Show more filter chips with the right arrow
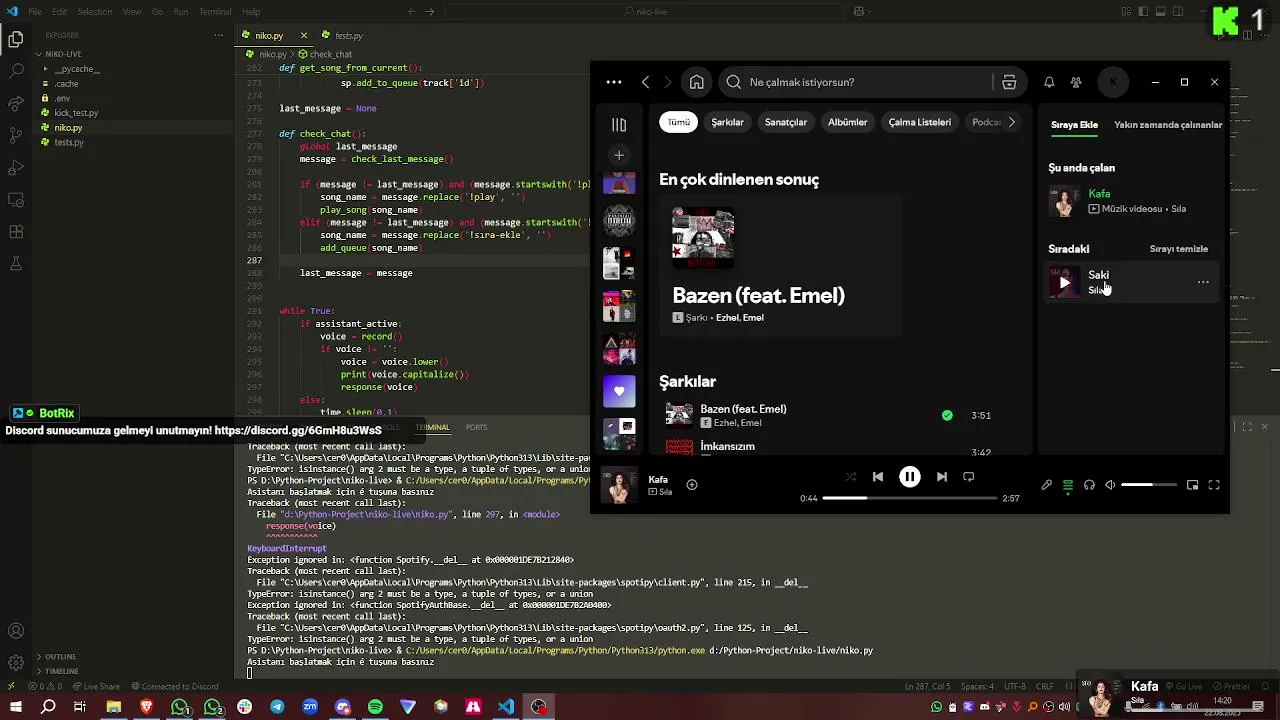Viewport: 1280px width, 720px height. coord(1011,122)
